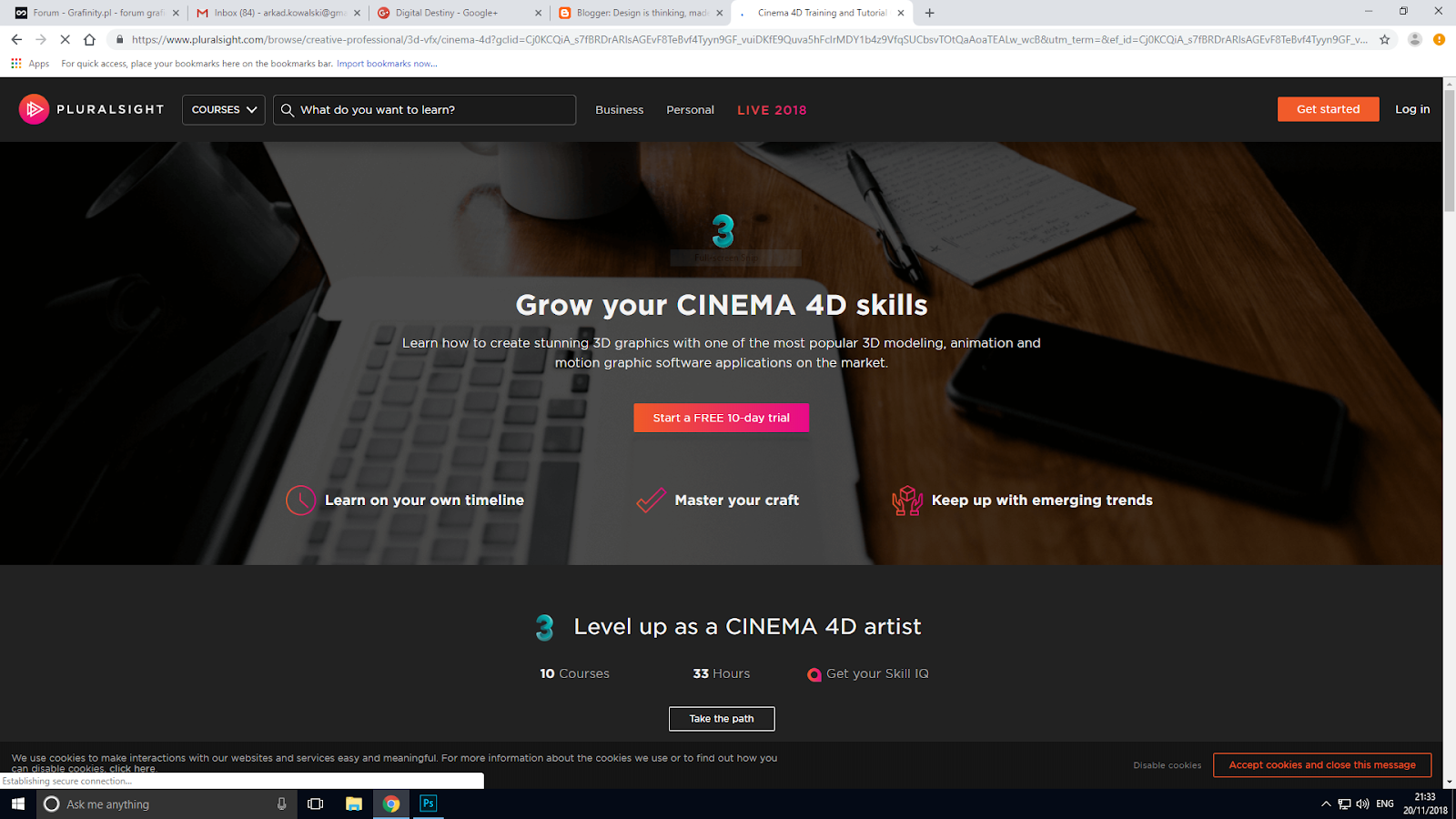Click the browser back arrow
The image size is (1456, 819).
pos(16,39)
